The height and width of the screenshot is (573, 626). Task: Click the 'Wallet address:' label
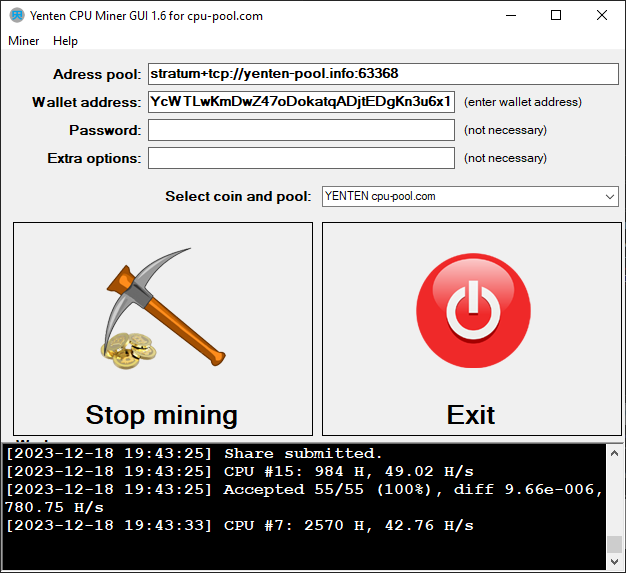87,102
